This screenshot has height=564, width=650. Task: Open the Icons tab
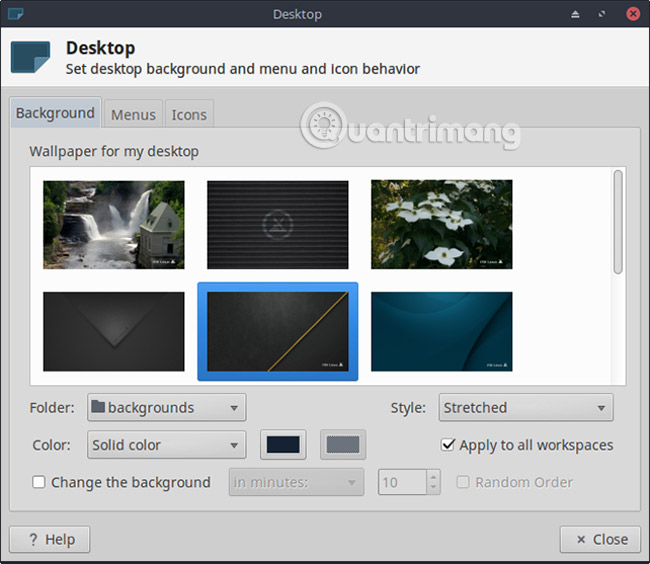[x=189, y=114]
